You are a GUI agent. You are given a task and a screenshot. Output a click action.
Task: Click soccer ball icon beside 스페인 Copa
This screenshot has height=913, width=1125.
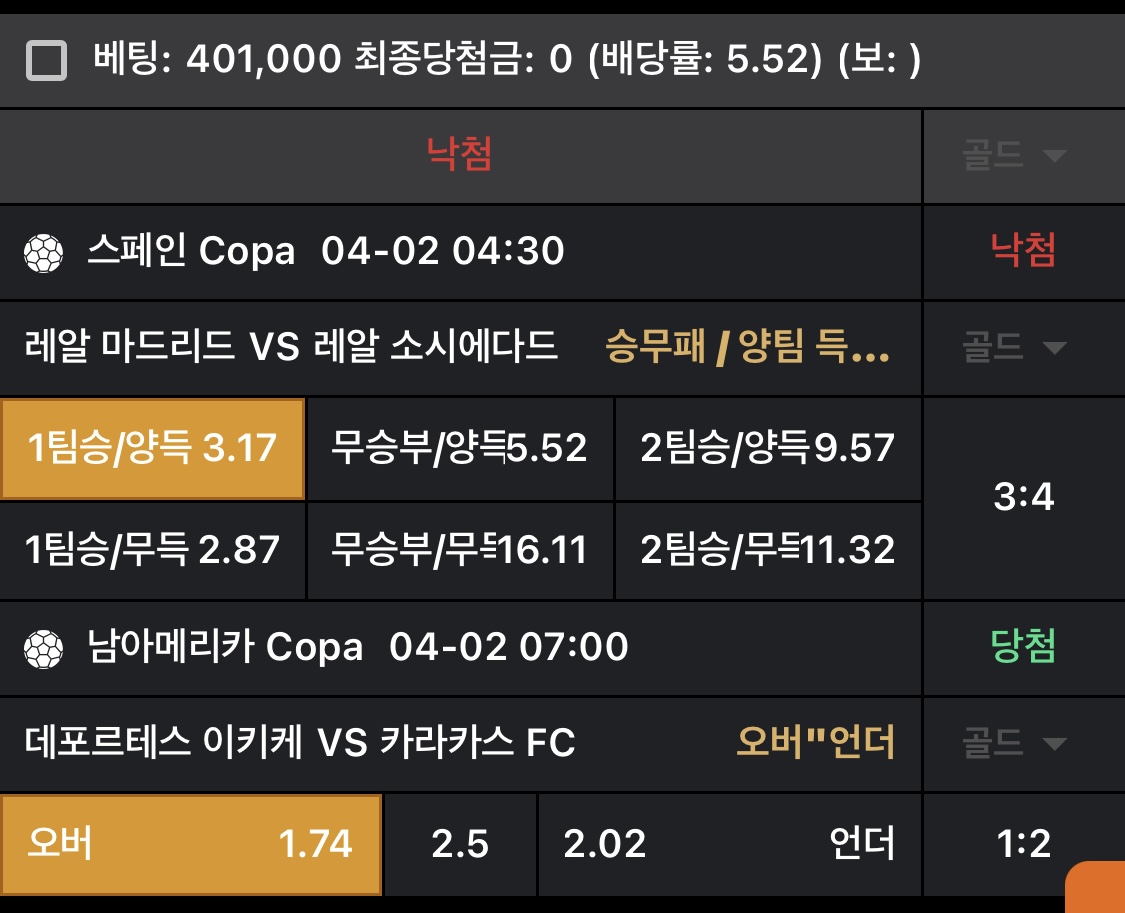43,253
